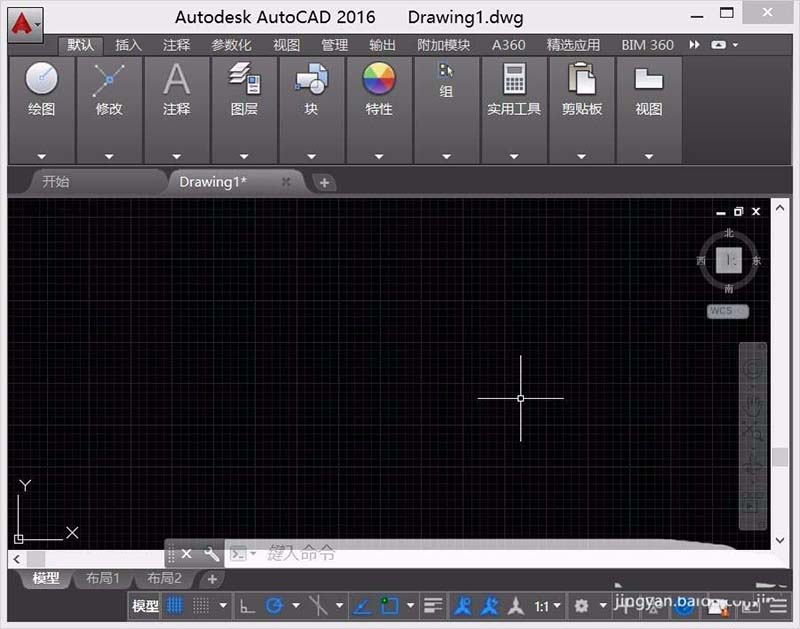Expand the 绘图 panel dropdown arrow
This screenshot has width=800, height=629.
42,157
